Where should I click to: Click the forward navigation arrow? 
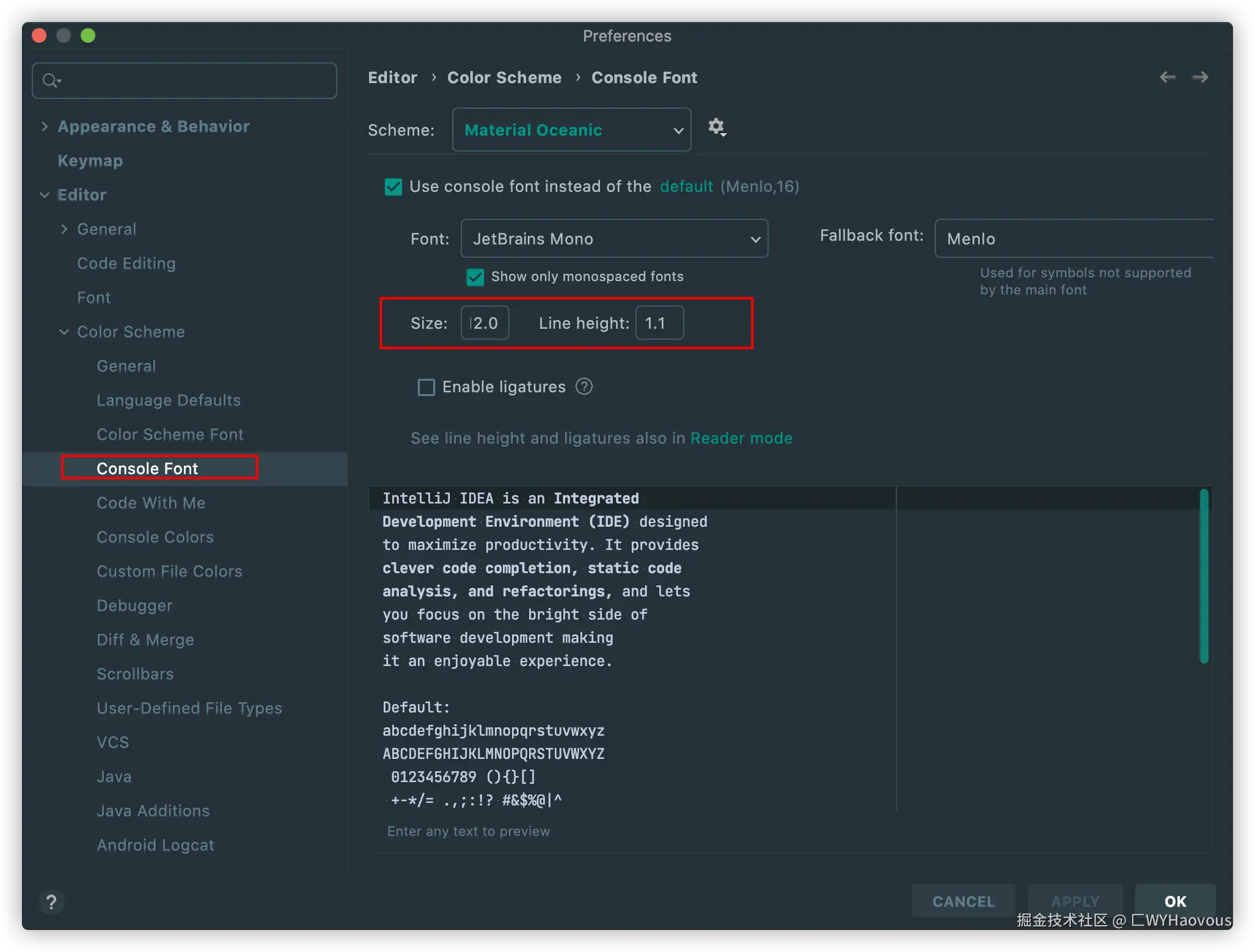[1200, 77]
